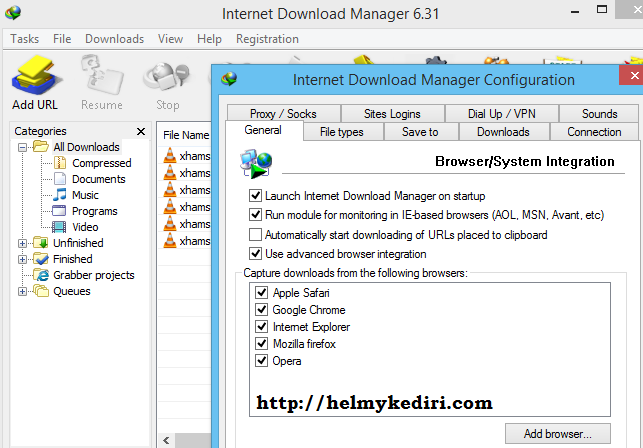Open the Tasks menu
Image resolution: width=643 pixels, height=448 pixels.
[25, 39]
